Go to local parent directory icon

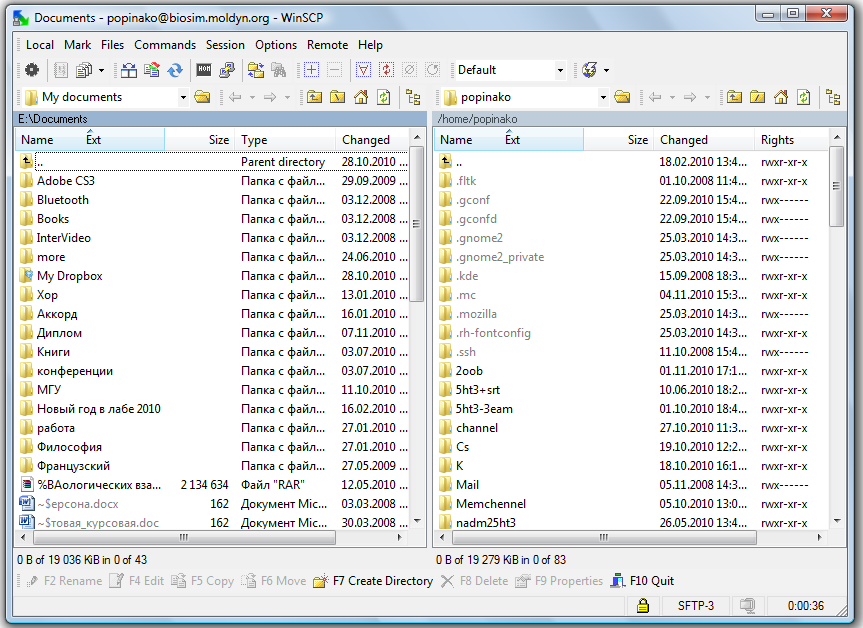[315, 97]
